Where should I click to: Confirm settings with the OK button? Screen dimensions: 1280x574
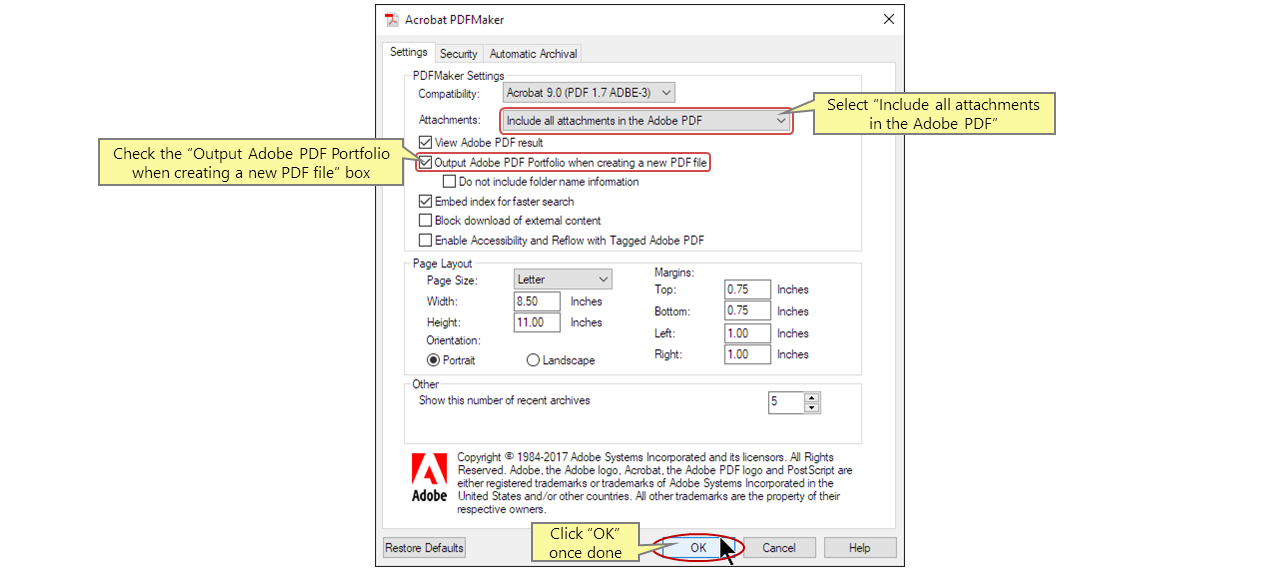tap(698, 548)
